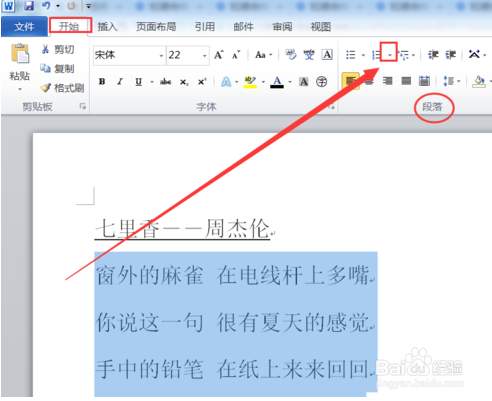
Task: Click the Paste clipboard icon
Action: pyautogui.click(x=20, y=53)
